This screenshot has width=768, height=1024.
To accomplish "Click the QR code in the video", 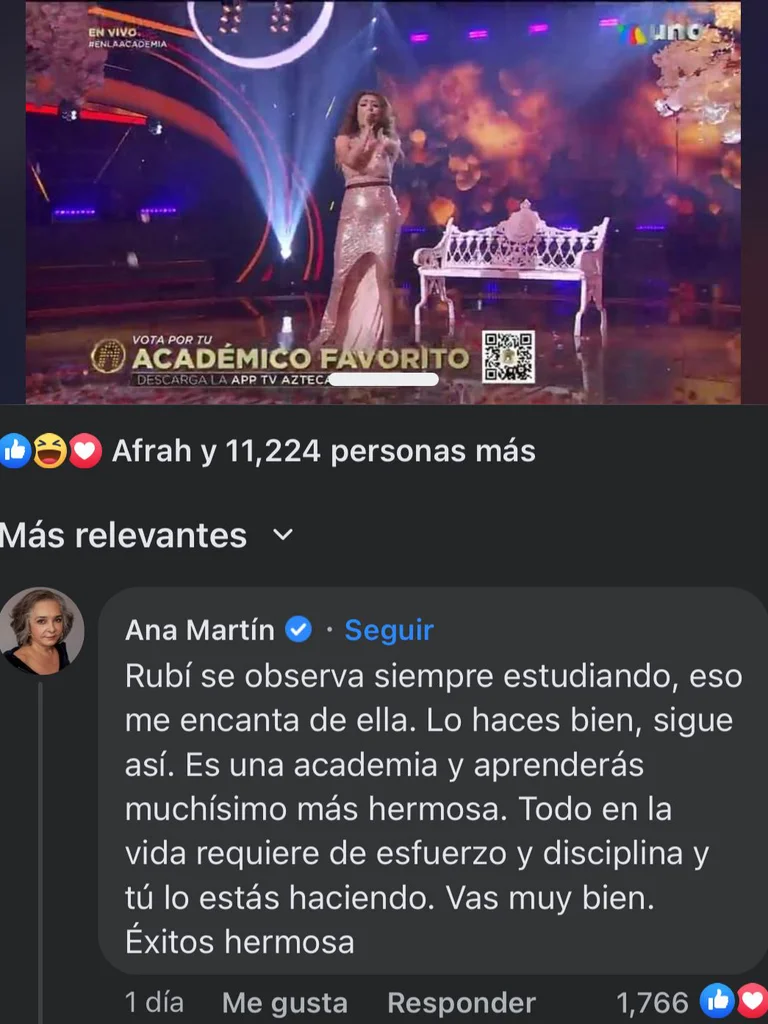I will click(508, 357).
